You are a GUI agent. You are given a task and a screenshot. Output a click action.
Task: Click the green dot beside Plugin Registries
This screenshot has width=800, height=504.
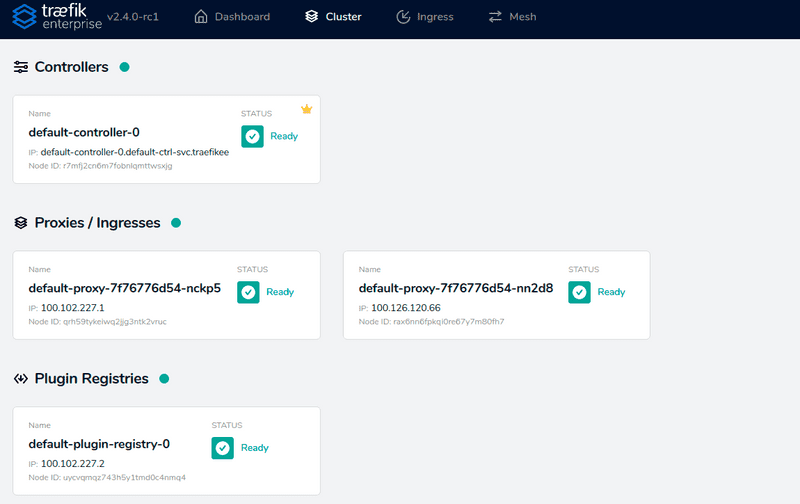tap(164, 379)
